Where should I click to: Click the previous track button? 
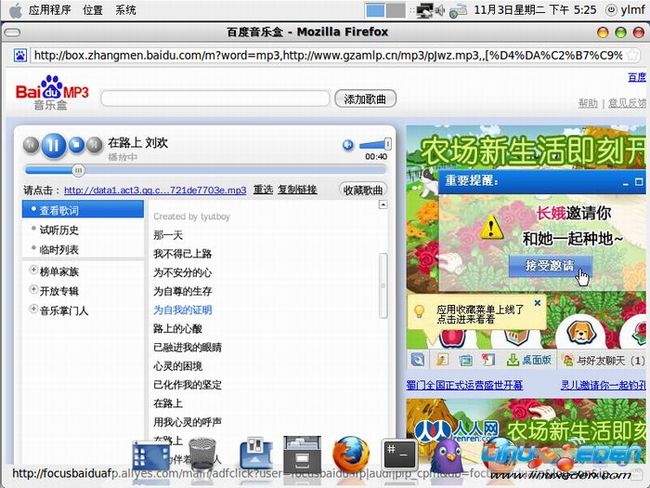(x=31, y=145)
